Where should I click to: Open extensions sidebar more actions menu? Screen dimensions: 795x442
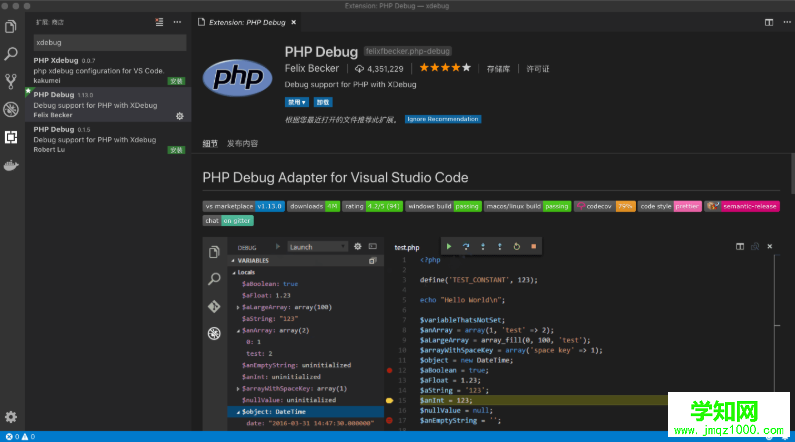177,22
